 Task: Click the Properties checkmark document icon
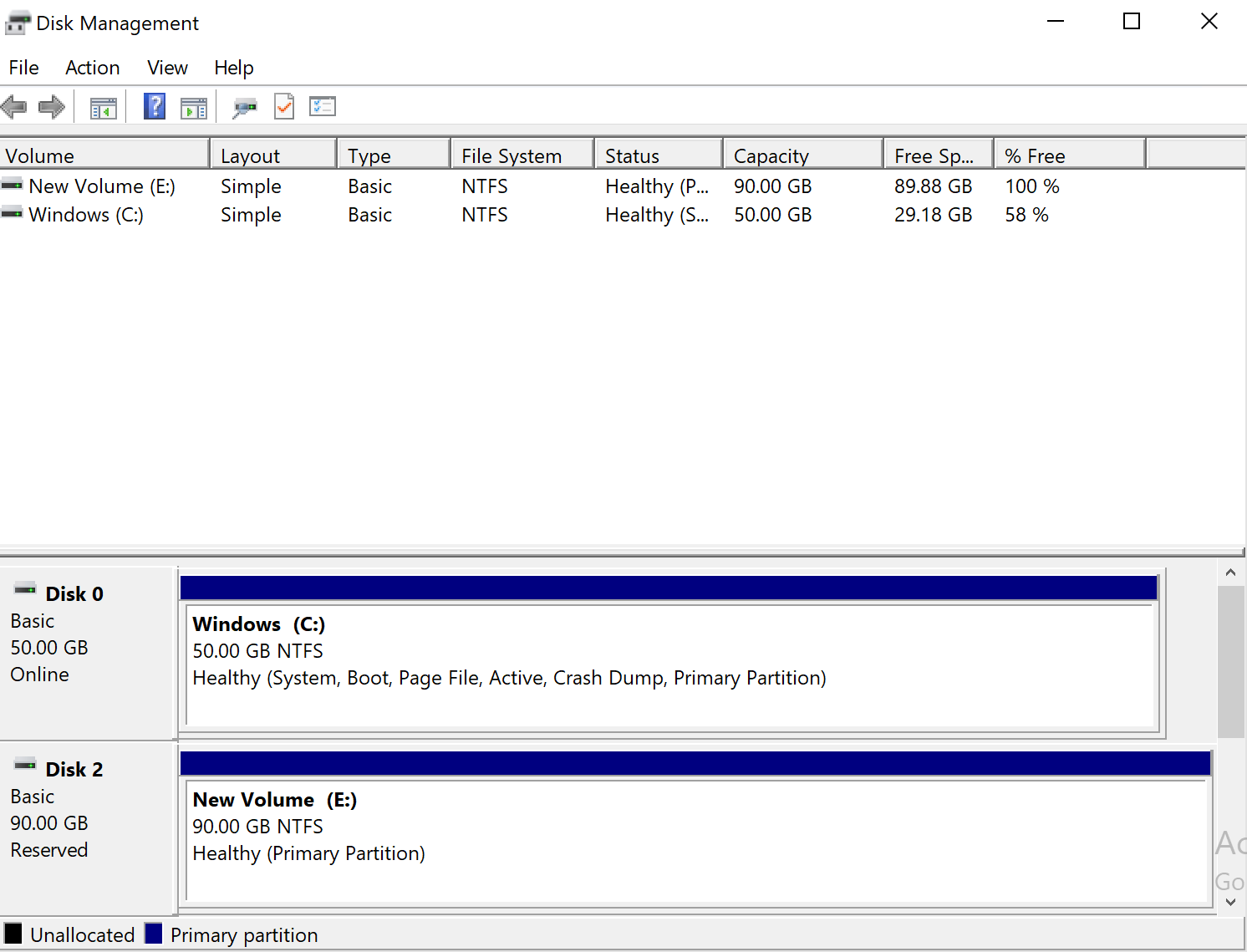pyautogui.click(x=284, y=107)
